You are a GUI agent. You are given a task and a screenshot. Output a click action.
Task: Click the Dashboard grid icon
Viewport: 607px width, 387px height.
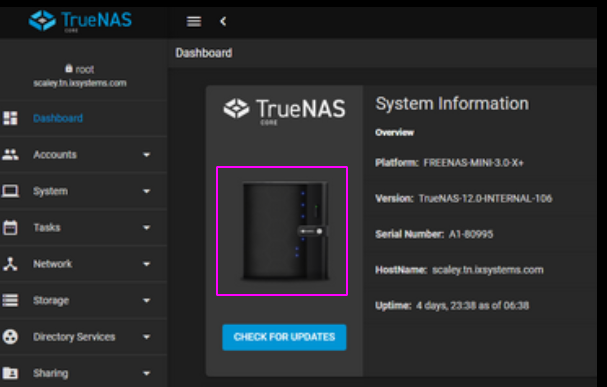tap(10, 118)
